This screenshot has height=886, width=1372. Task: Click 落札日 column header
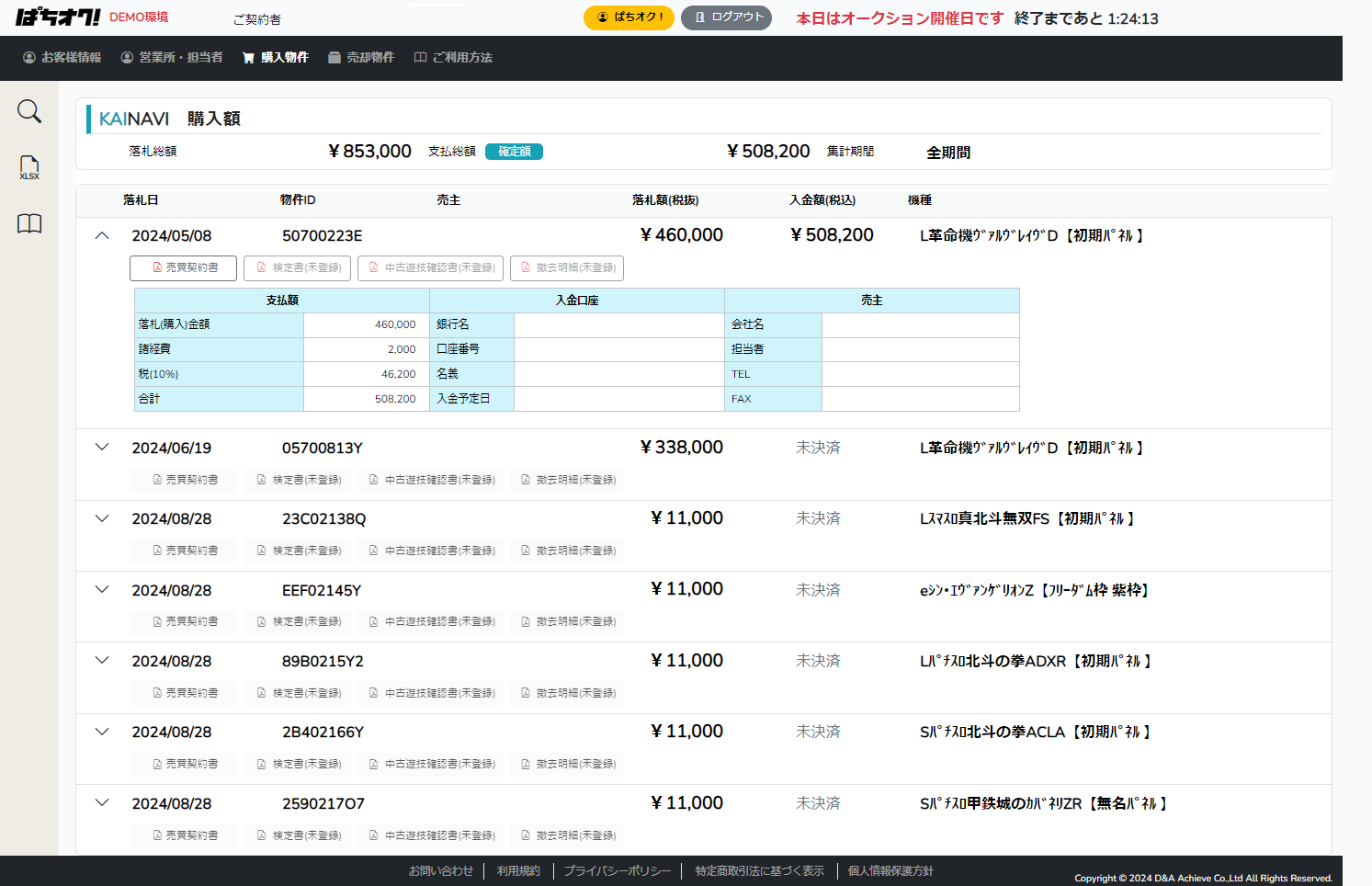[141, 199]
